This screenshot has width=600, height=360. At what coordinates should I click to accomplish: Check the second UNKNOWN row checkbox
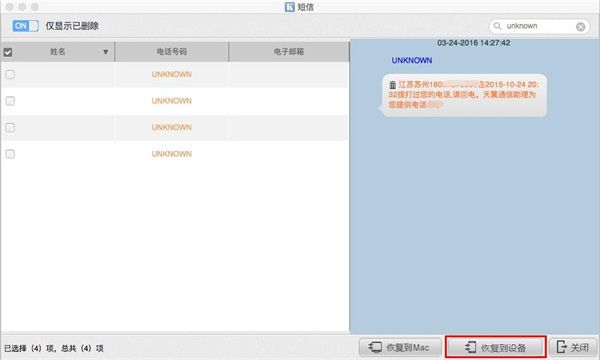[x=10, y=101]
